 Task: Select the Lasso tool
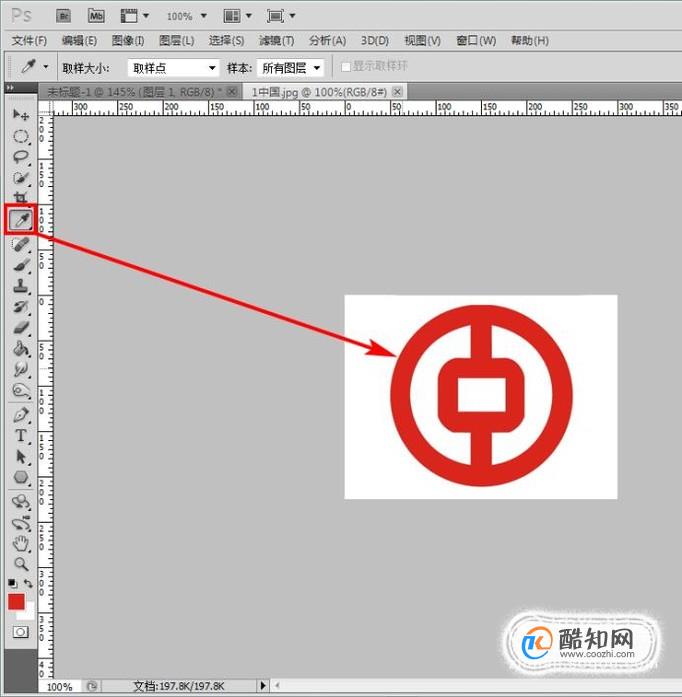point(20,157)
